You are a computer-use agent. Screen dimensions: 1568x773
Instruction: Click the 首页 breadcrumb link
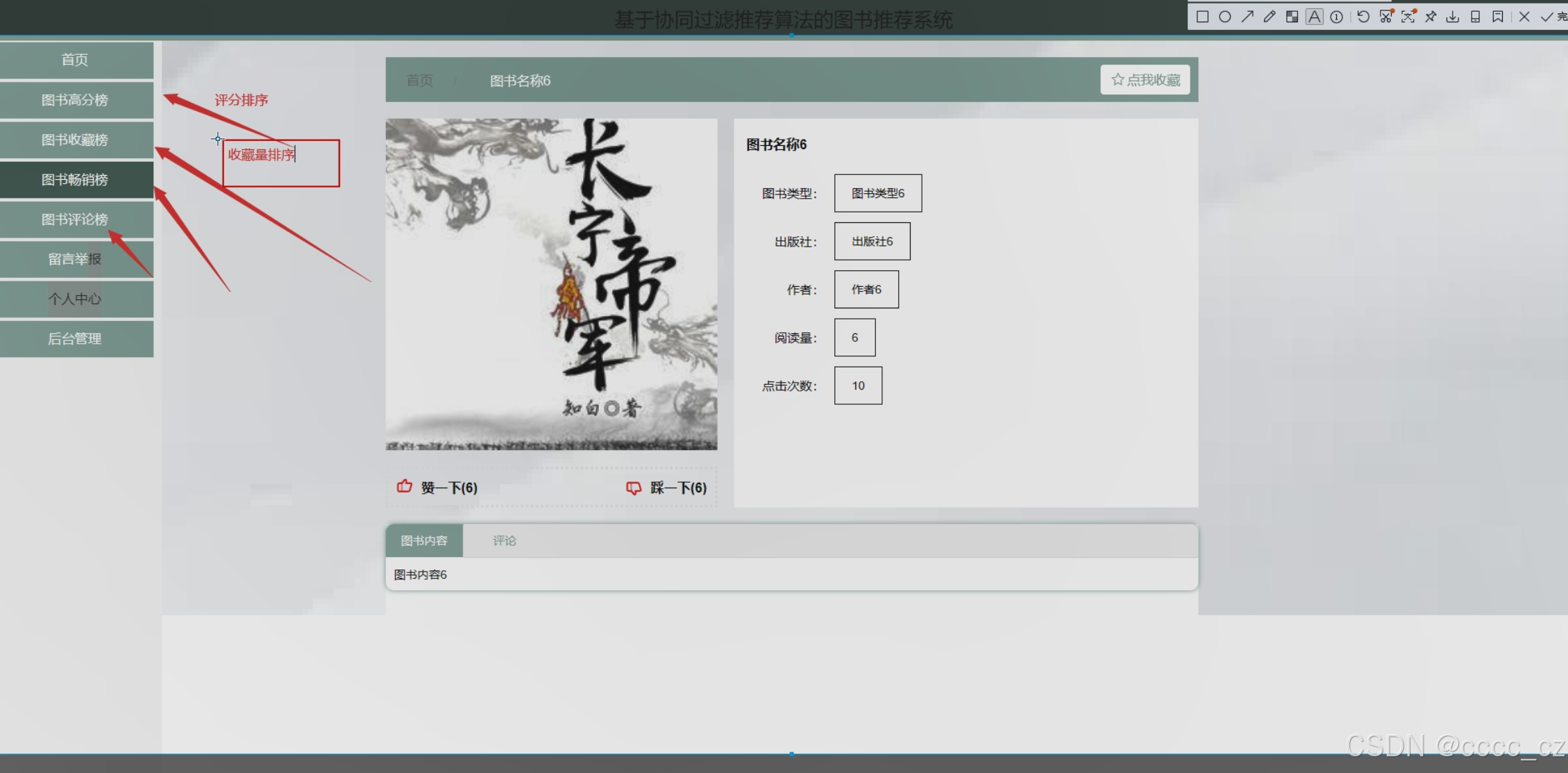(x=419, y=81)
